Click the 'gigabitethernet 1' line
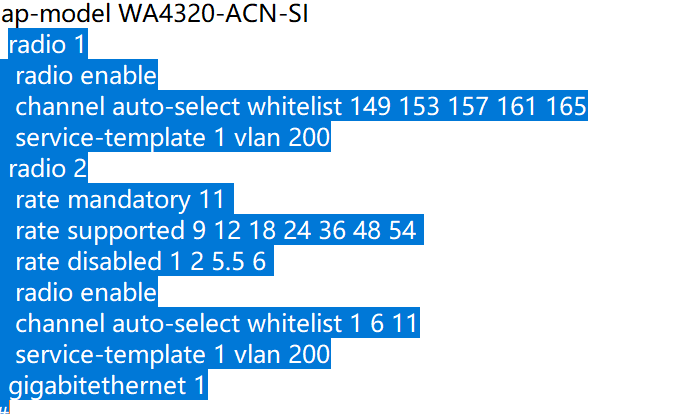Viewport: 689px width, 414px height. pyautogui.click(x=108, y=386)
